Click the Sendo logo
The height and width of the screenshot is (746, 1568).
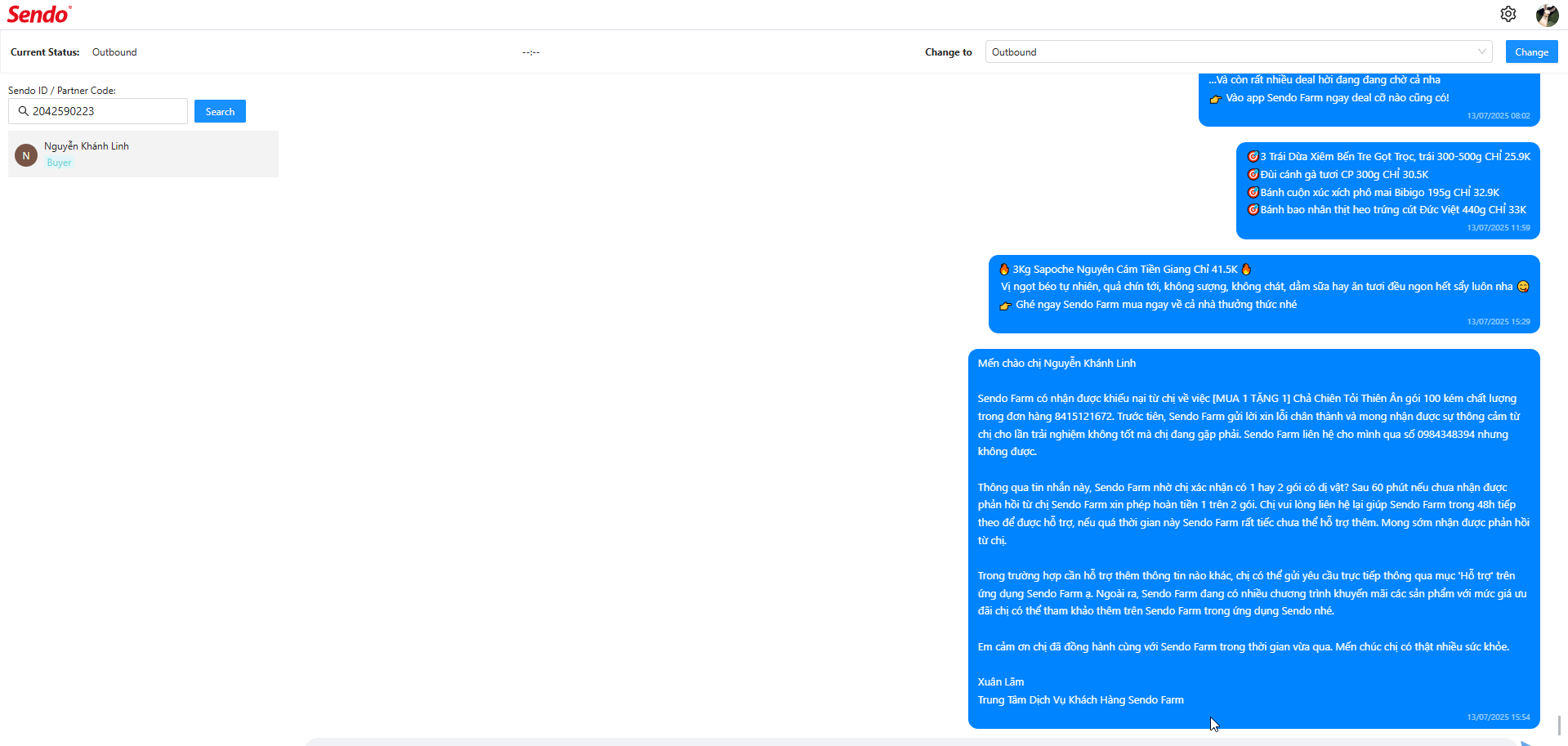39,14
